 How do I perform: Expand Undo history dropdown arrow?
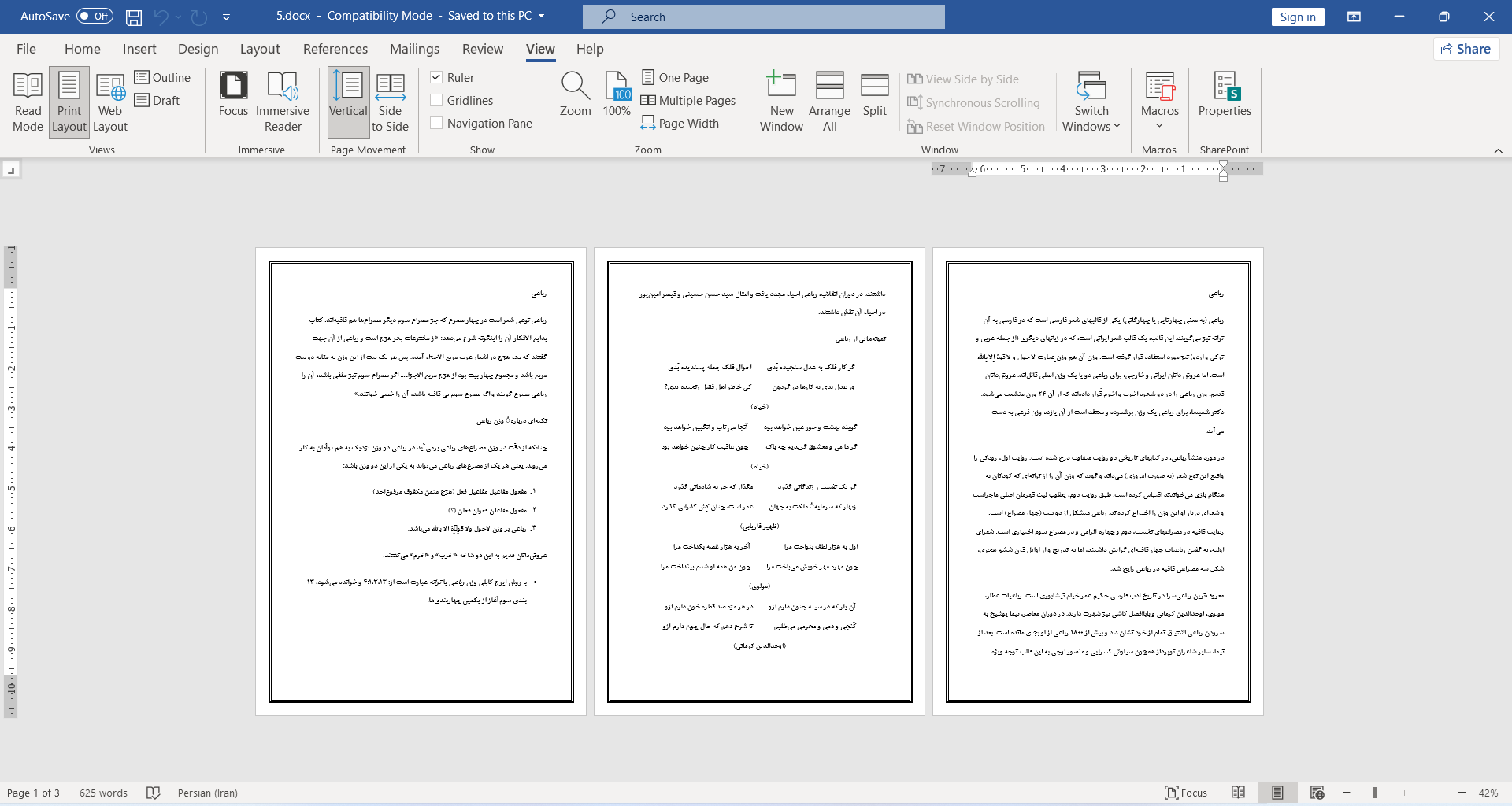point(179,17)
